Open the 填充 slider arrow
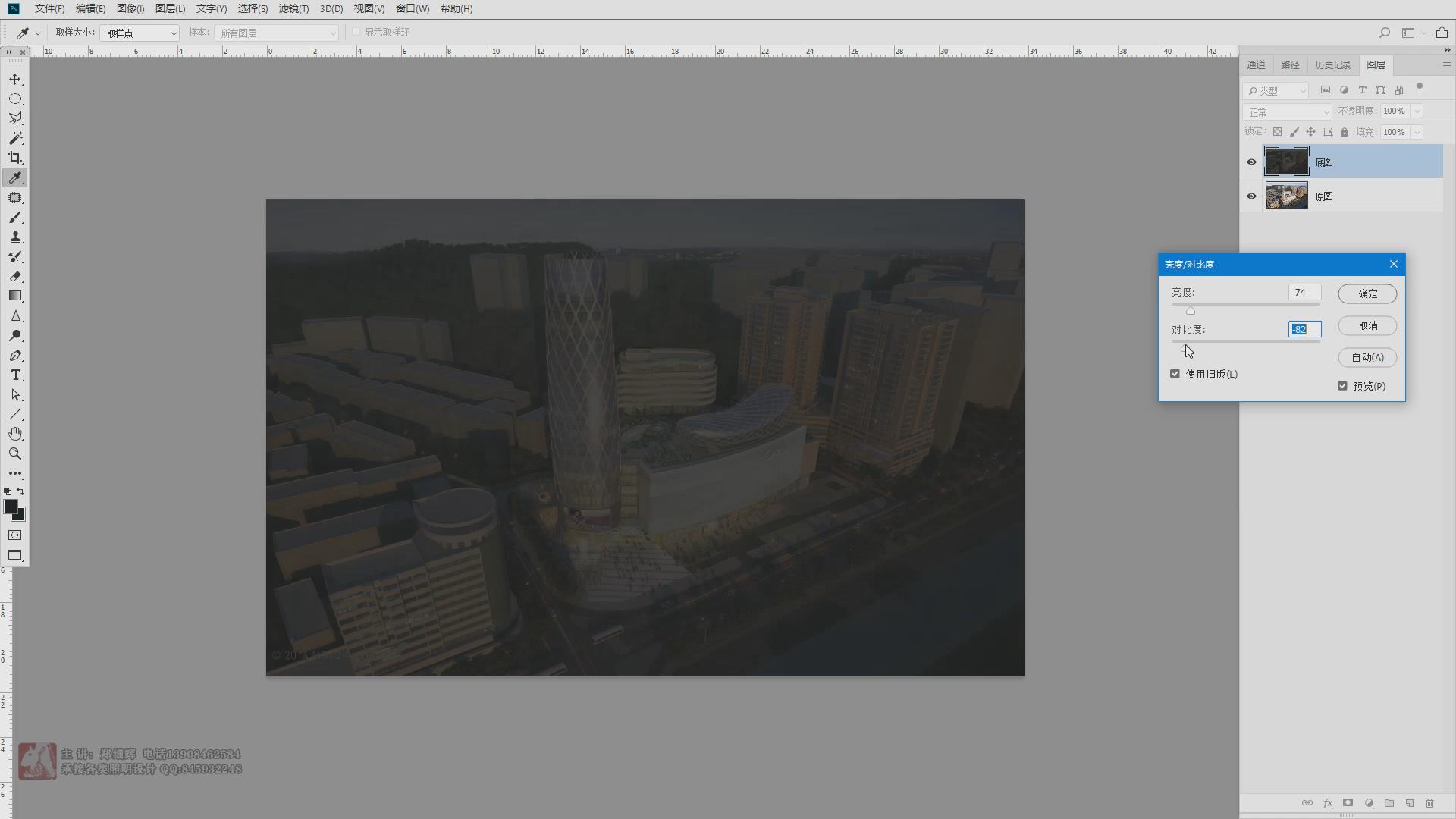1456x819 pixels. [1417, 133]
